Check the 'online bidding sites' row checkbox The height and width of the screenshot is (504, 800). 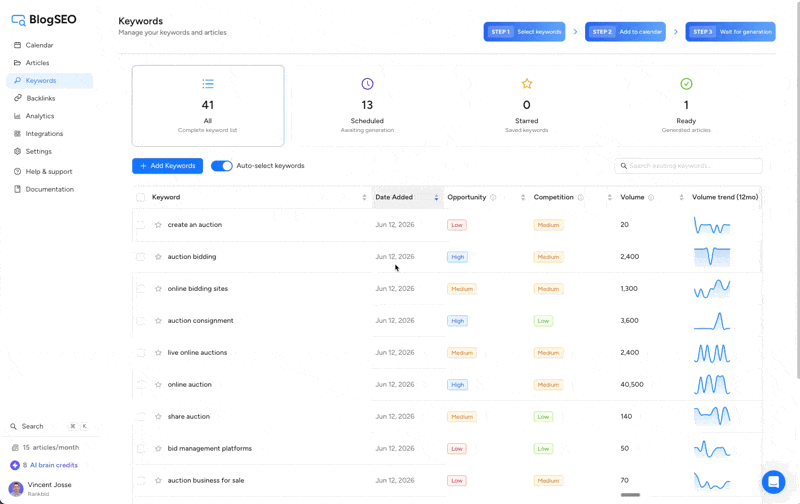[140, 289]
